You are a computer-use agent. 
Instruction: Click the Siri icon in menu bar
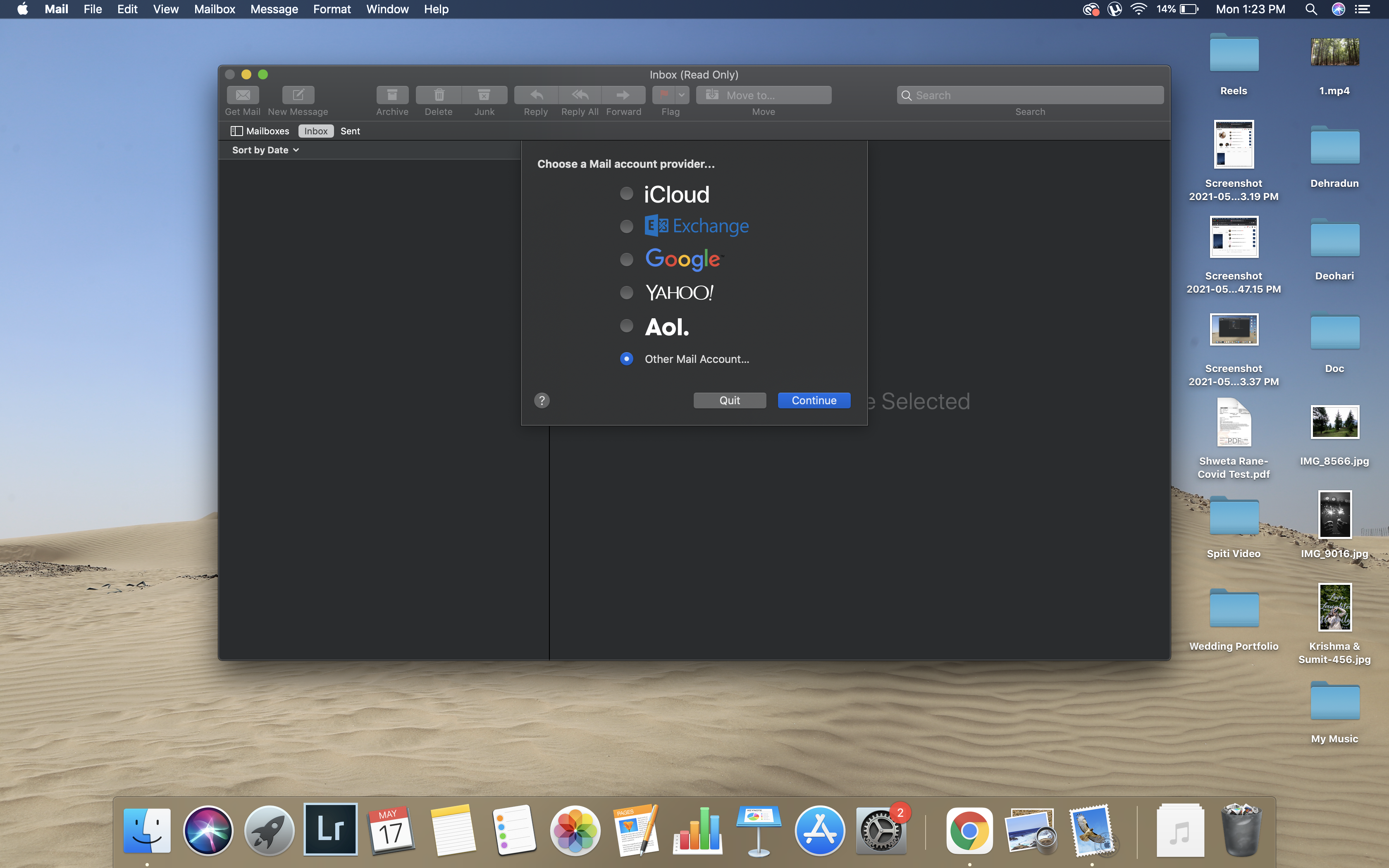coord(1338,9)
